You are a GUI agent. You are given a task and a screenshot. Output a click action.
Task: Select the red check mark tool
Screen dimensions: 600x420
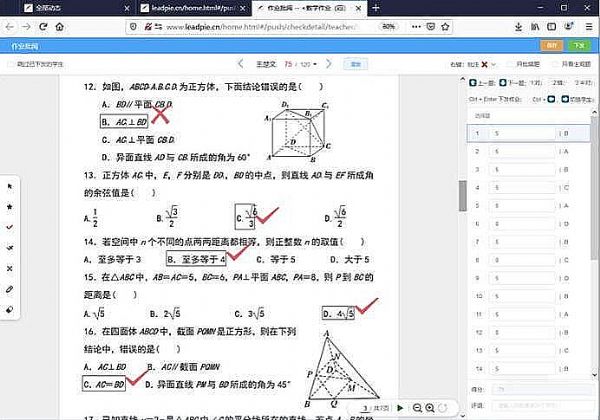pyautogui.click(x=10, y=227)
